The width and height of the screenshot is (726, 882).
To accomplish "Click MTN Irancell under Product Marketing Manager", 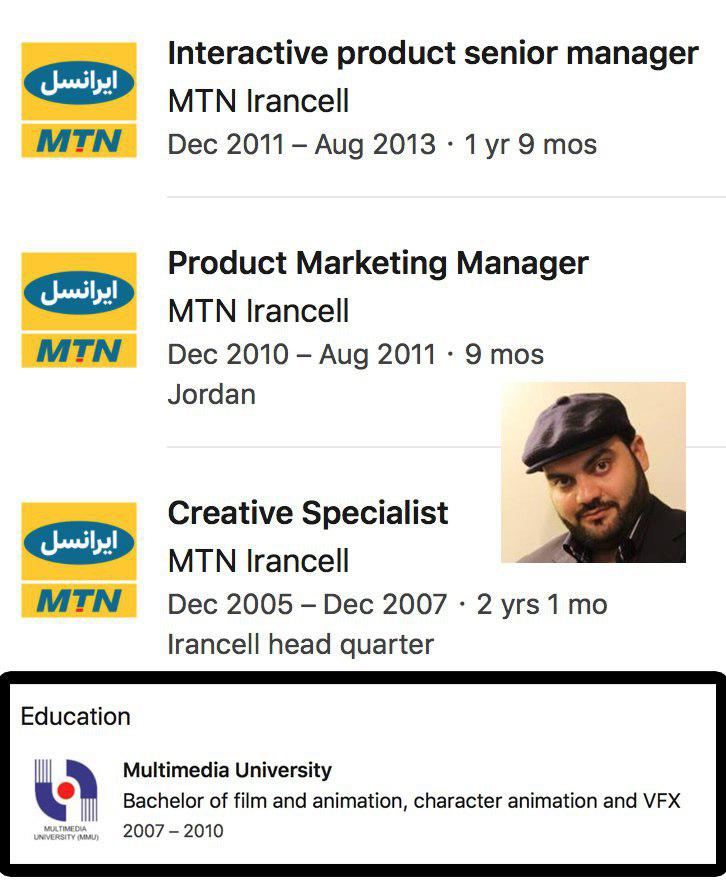I will 258,311.
